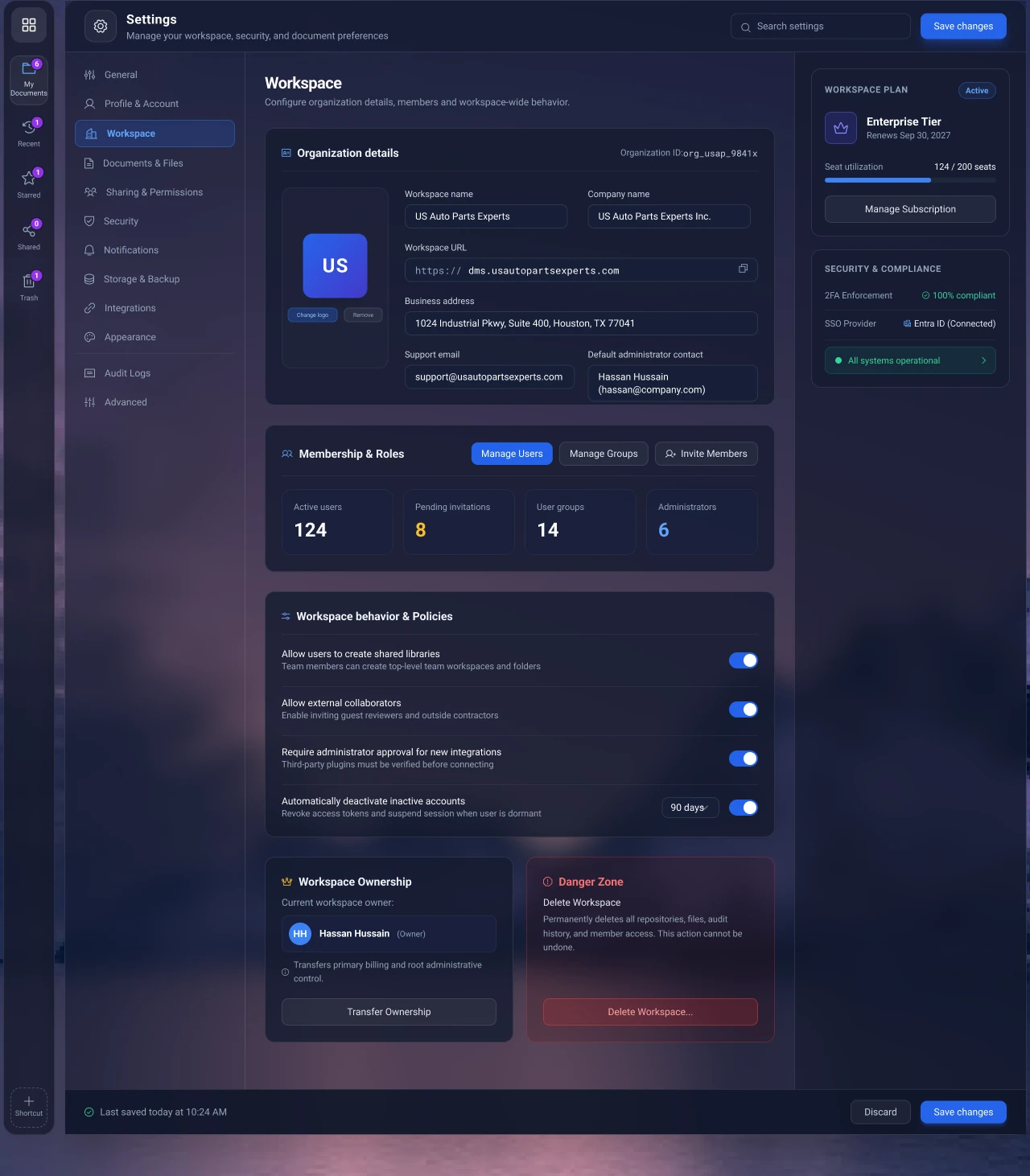Screen dimensions: 1030x1176
Task: Open My Documents in sidebar
Action: click(29, 80)
